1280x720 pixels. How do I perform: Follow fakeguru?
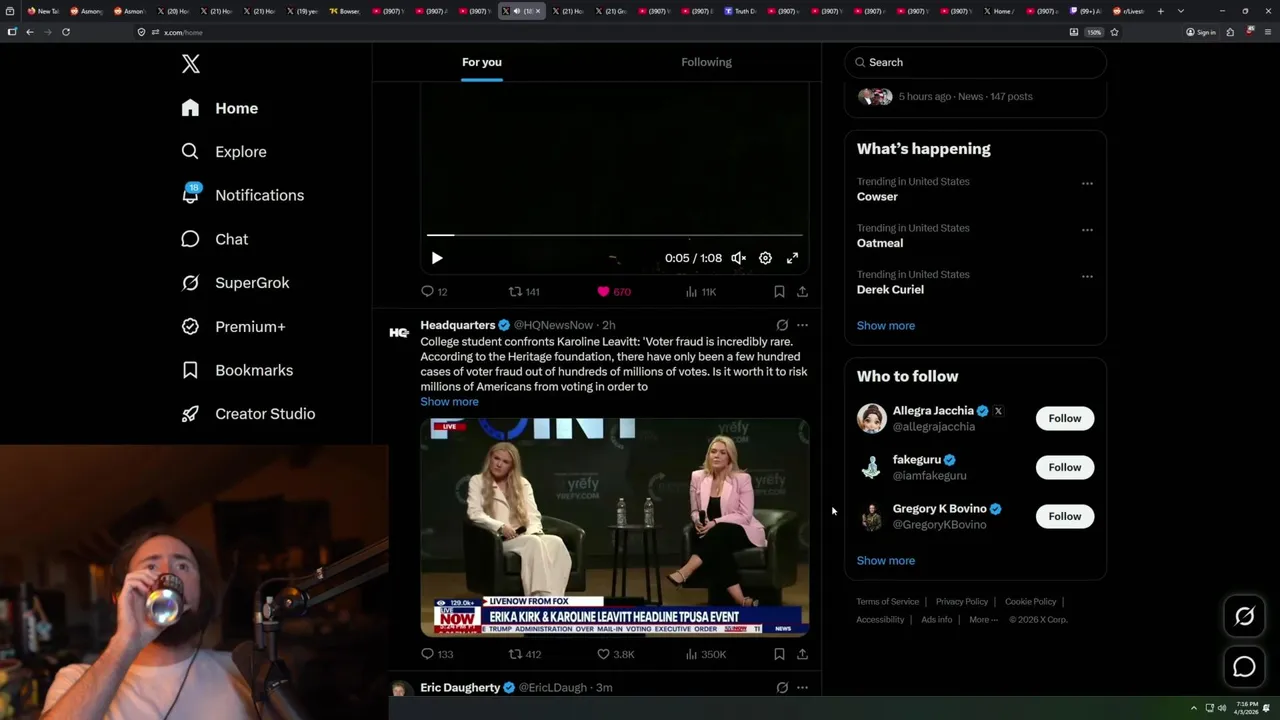(x=1065, y=467)
